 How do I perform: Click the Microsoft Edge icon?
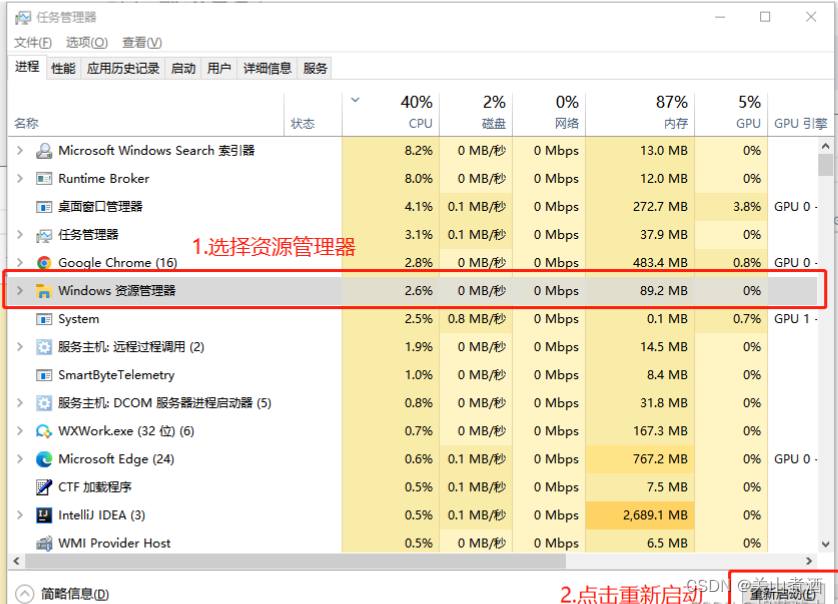pyautogui.click(x=44, y=459)
